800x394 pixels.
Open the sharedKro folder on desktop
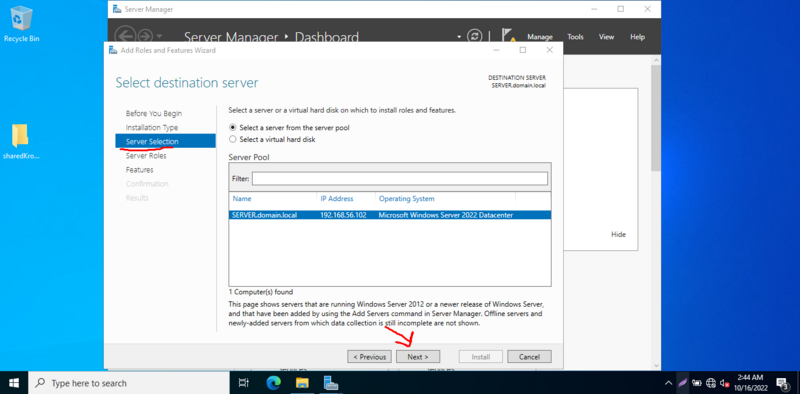point(21,142)
